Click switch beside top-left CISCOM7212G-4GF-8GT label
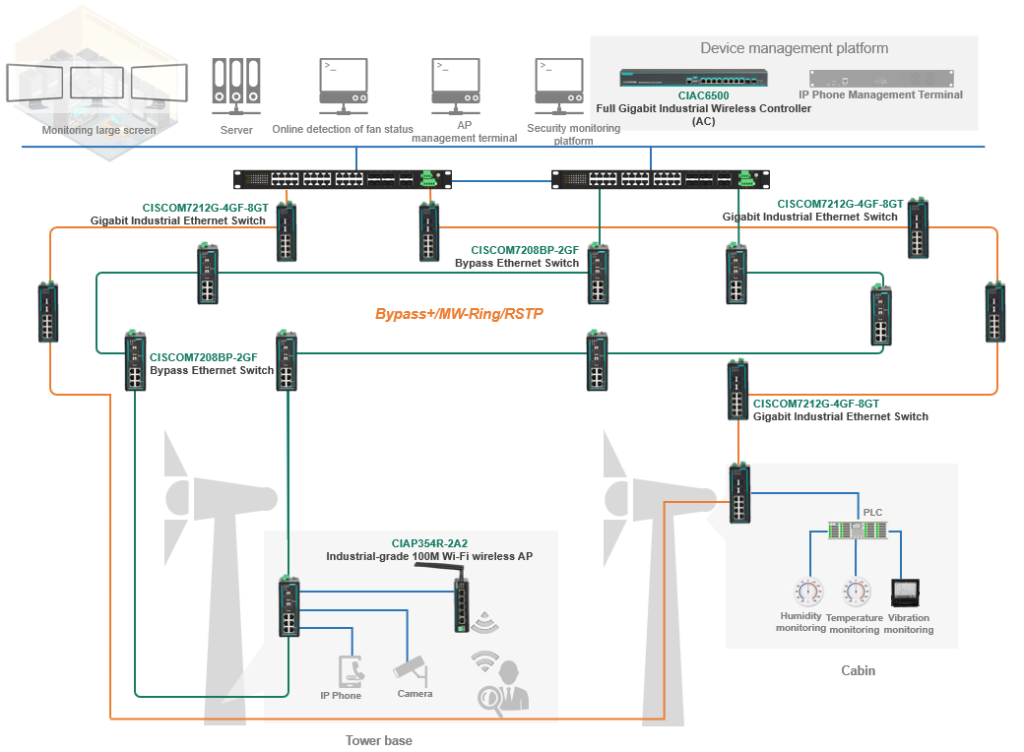Image resolution: width=1024 pixels, height=752 pixels. point(286,232)
